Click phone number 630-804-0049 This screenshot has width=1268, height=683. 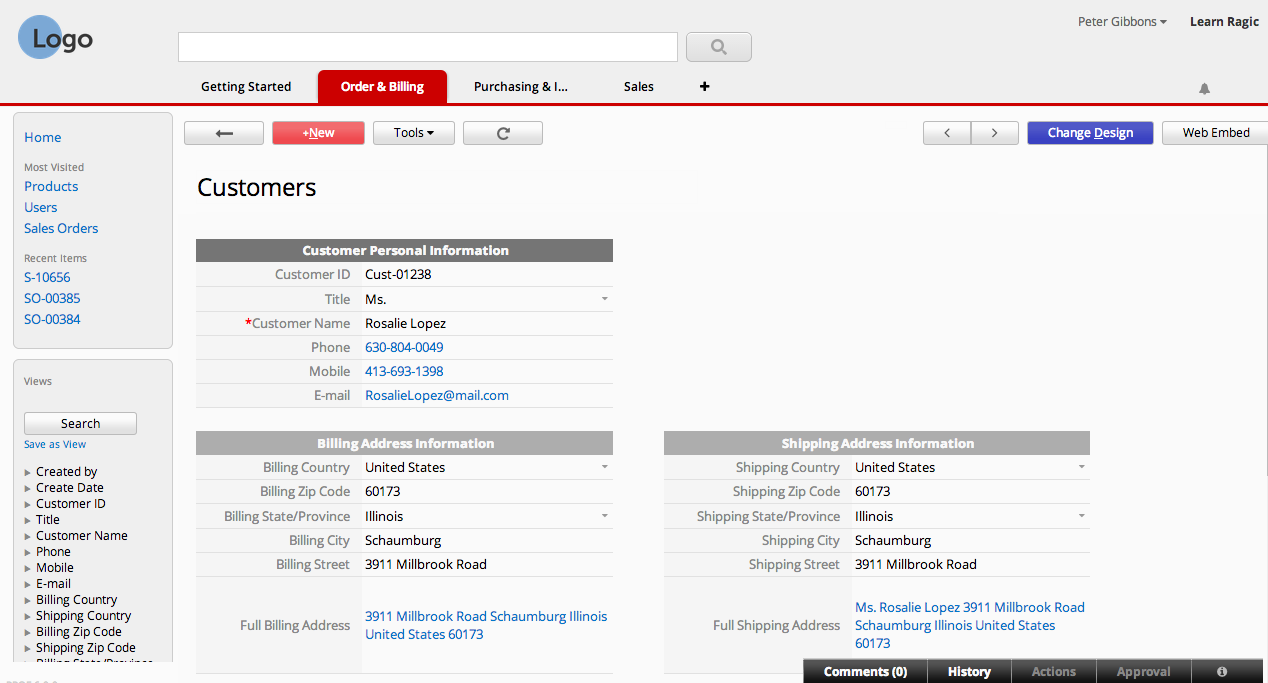pos(404,348)
